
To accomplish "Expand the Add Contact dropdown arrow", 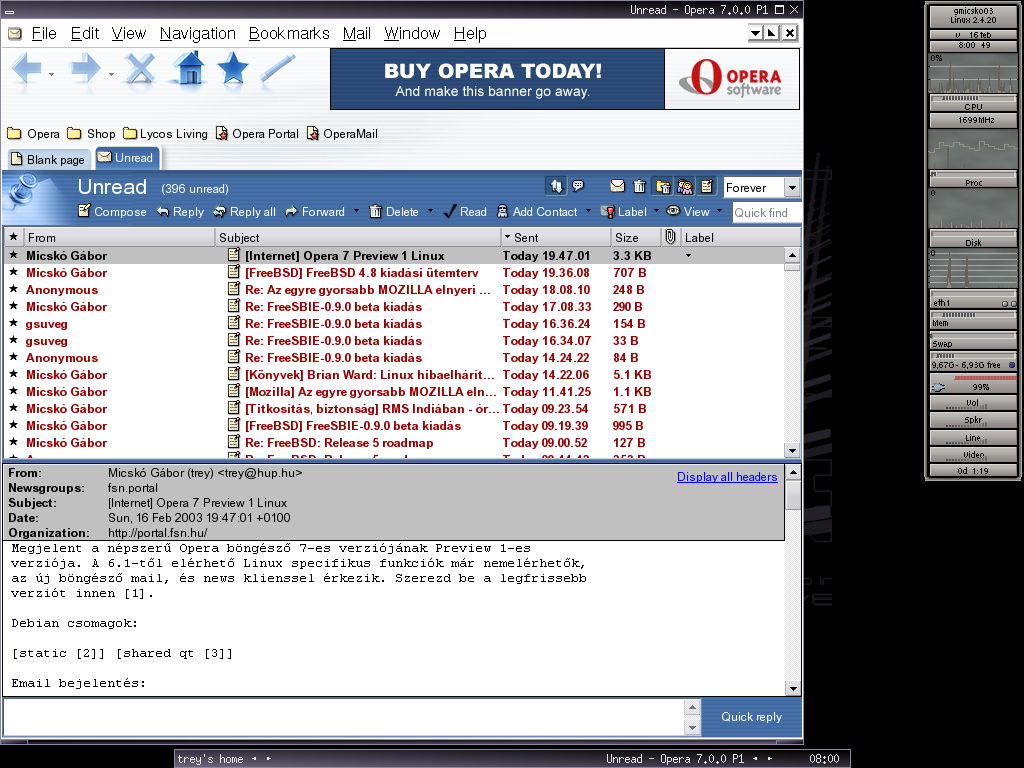I will coord(588,211).
